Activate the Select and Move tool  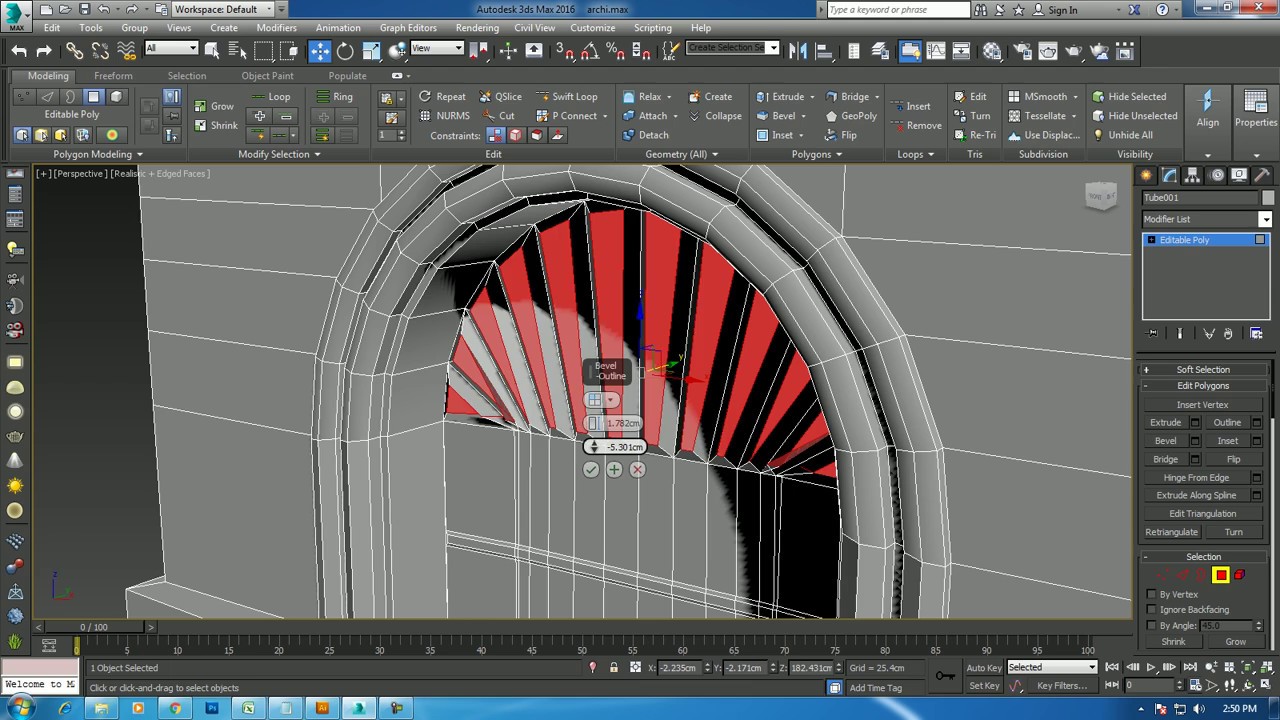(320, 51)
